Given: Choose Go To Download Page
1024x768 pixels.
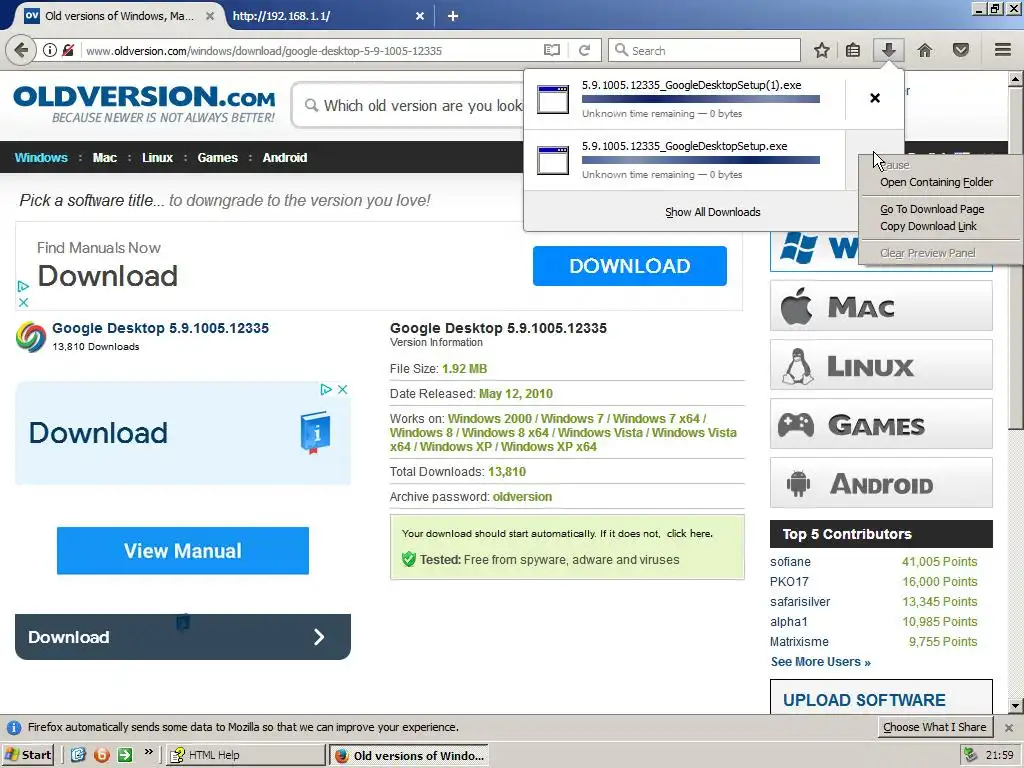Looking at the screenshot, I should [932, 209].
